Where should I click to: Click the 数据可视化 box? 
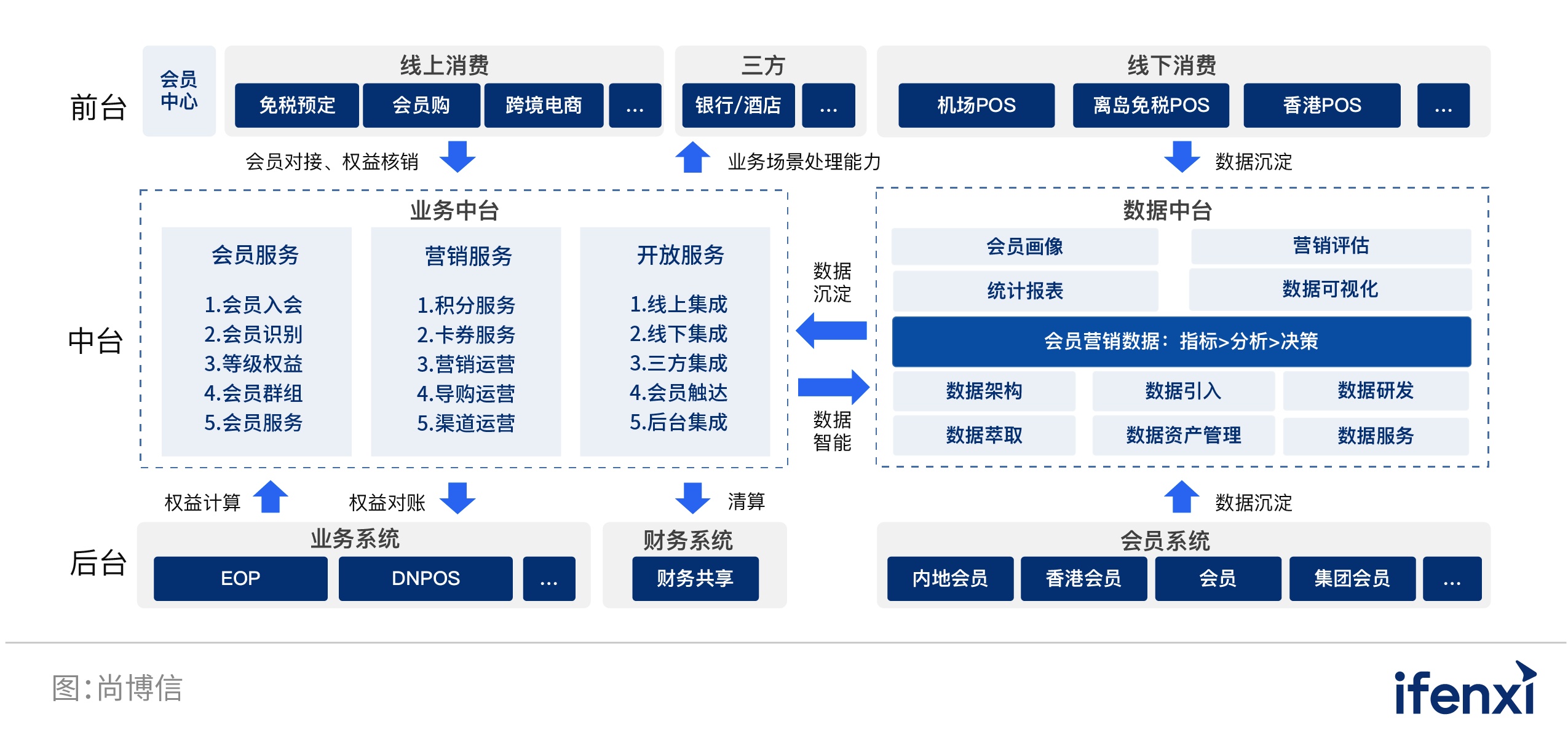click(1330, 289)
